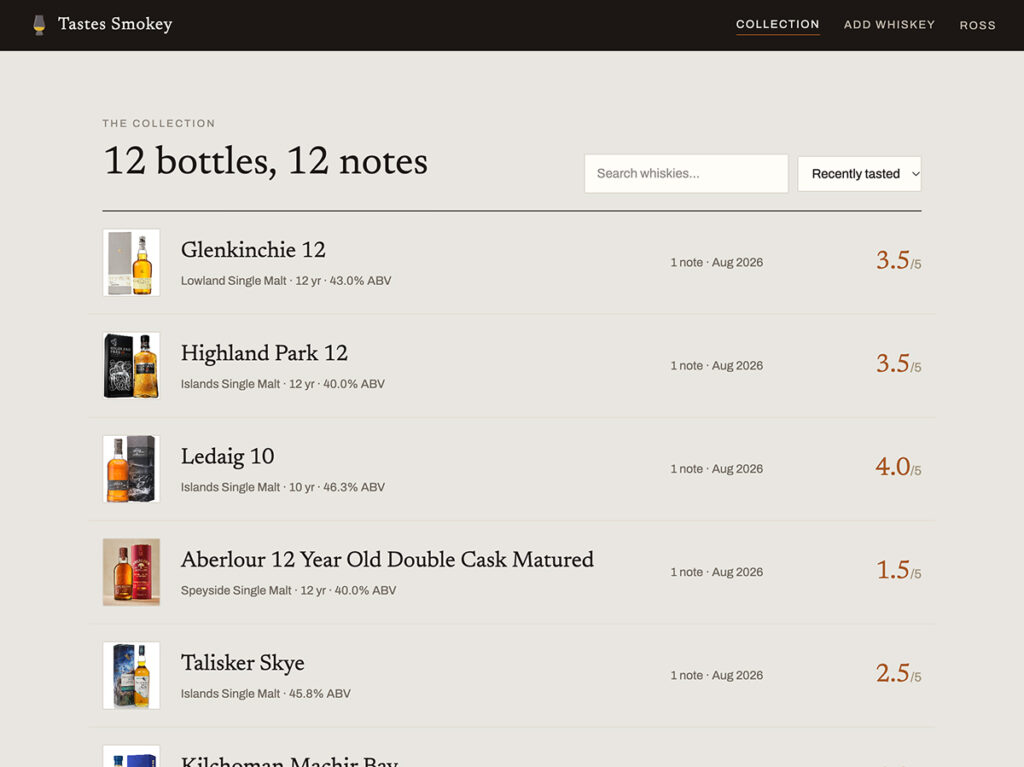Image resolution: width=1024 pixels, height=767 pixels.
Task: Open the Ledaig 10 title link
Action: click(227, 456)
